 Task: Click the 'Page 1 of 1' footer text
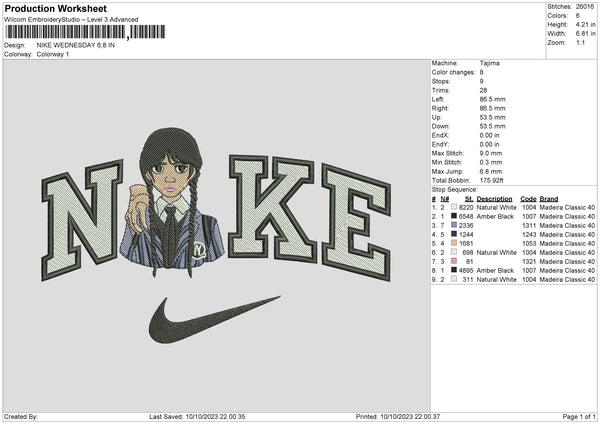[x=579, y=416]
